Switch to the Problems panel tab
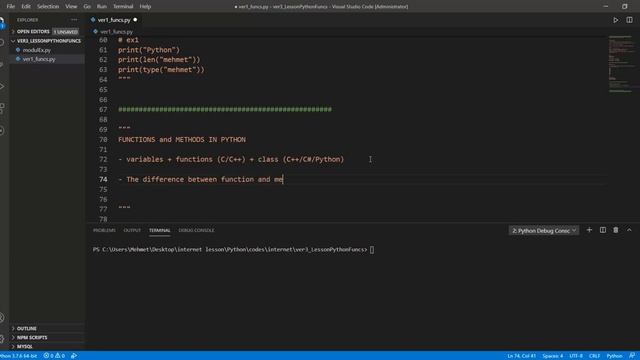The height and width of the screenshot is (360, 640). pyautogui.click(x=104, y=230)
